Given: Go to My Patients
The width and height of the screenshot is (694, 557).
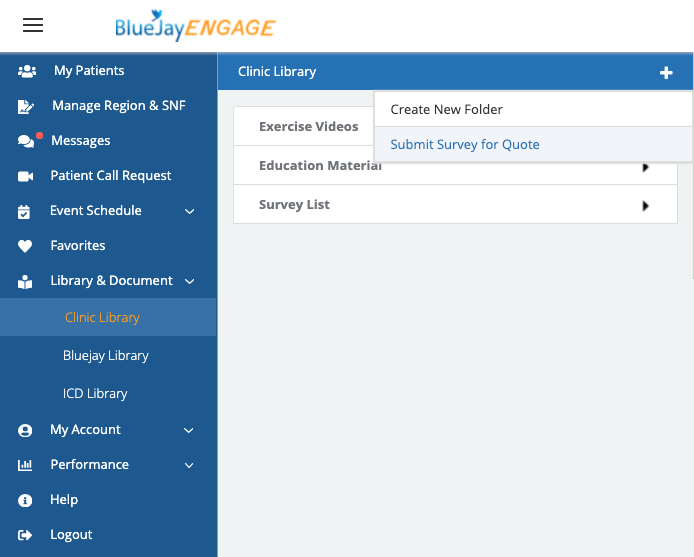Looking at the screenshot, I should 89,71.
